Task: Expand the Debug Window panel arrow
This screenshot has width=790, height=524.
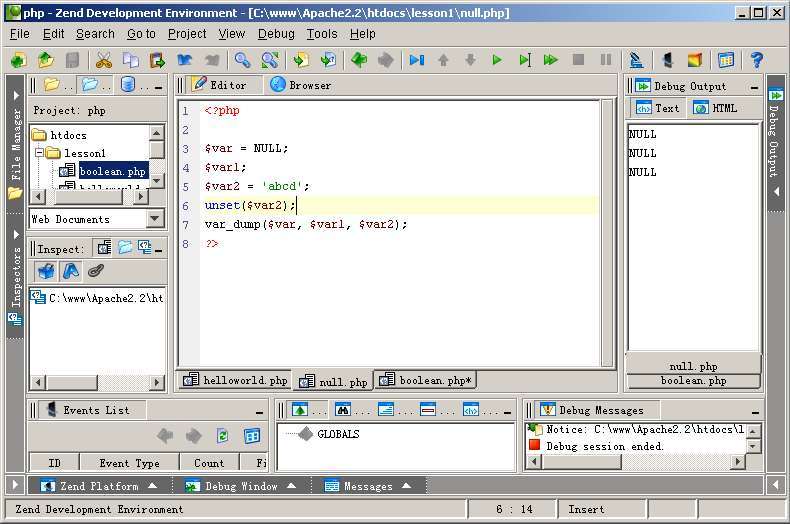Action: point(291,486)
